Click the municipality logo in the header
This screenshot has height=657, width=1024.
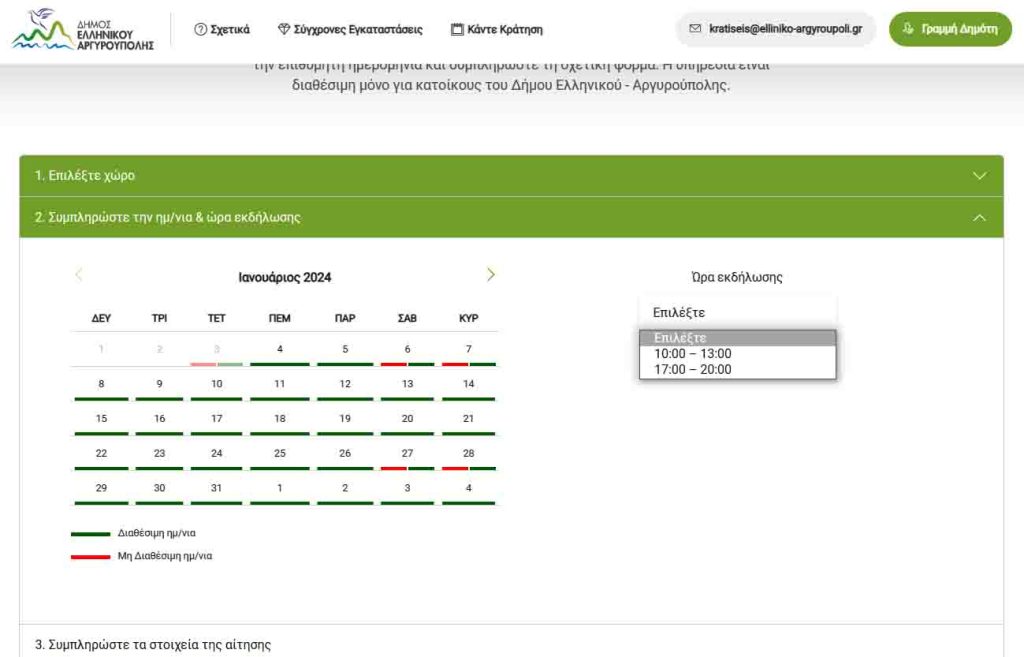(82, 30)
